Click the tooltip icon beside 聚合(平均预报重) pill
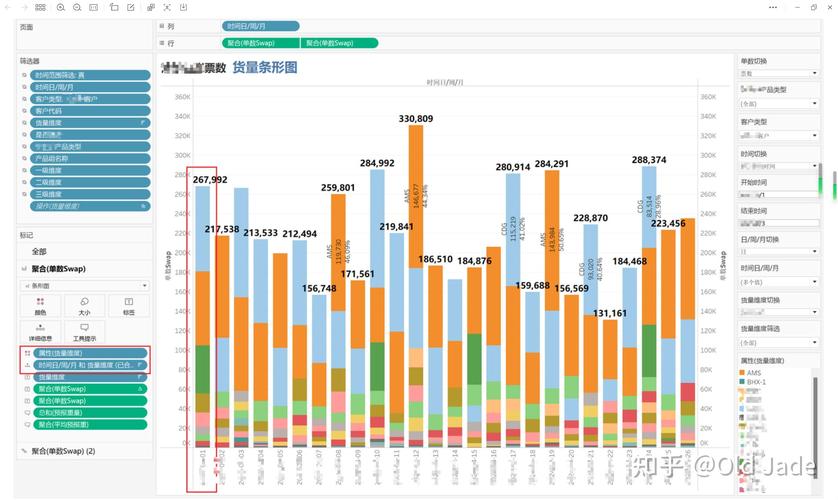Screen dimensions: 838x500 point(27,424)
